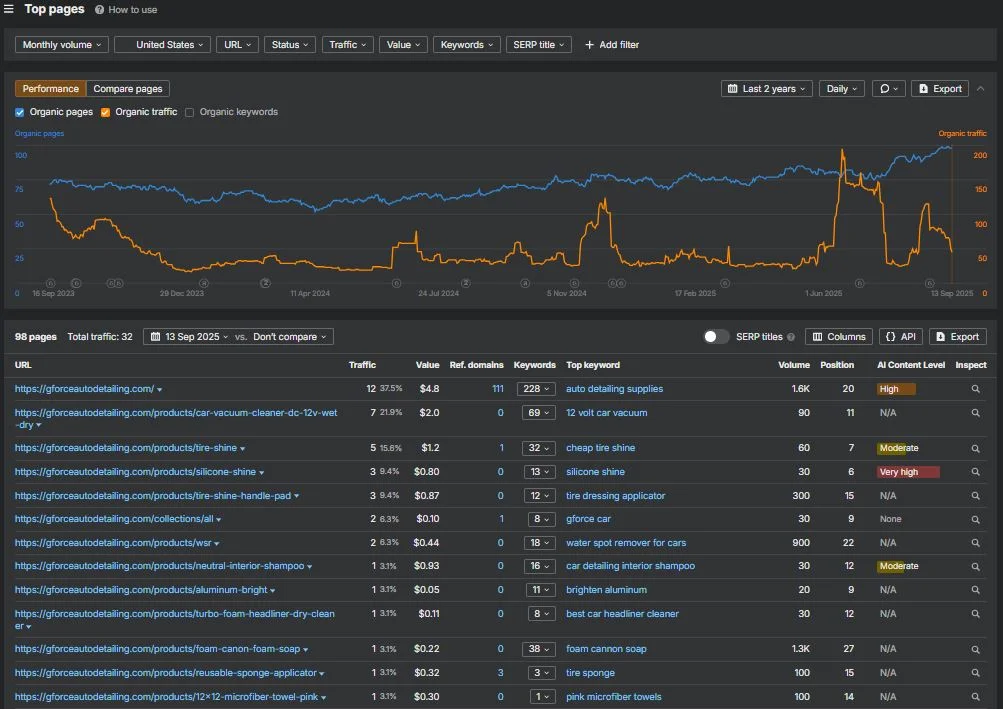Open the Keywords filter dropdown
1003x709 pixels.
pos(467,45)
